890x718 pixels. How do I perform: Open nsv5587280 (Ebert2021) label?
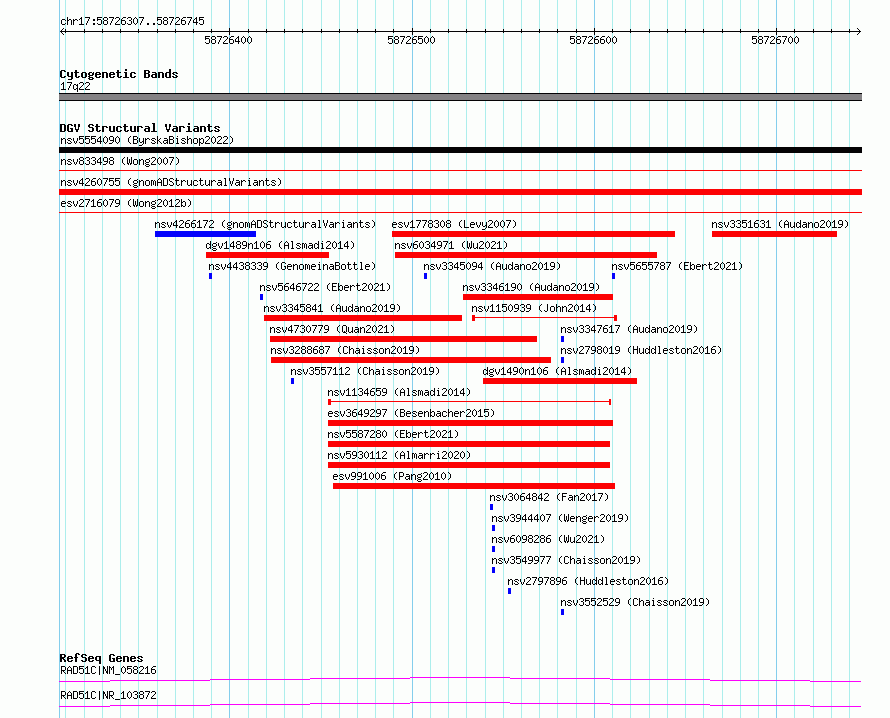(393, 434)
